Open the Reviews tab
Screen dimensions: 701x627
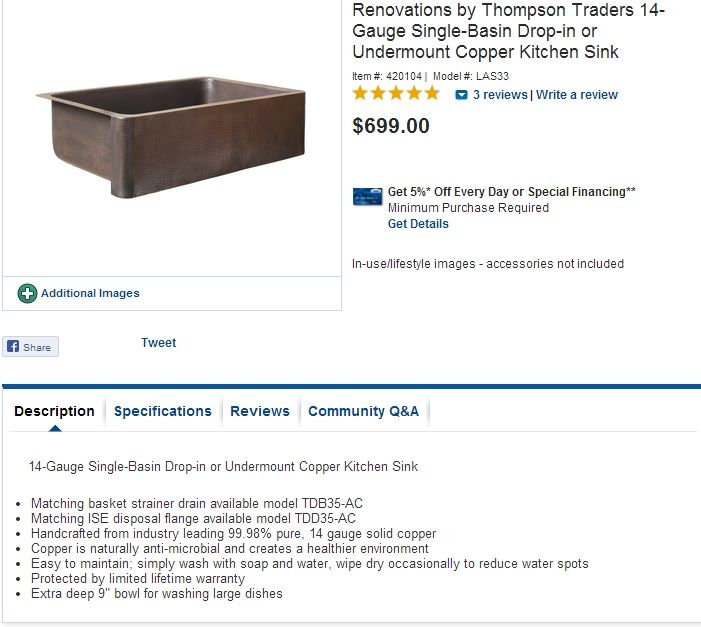[260, 411]
